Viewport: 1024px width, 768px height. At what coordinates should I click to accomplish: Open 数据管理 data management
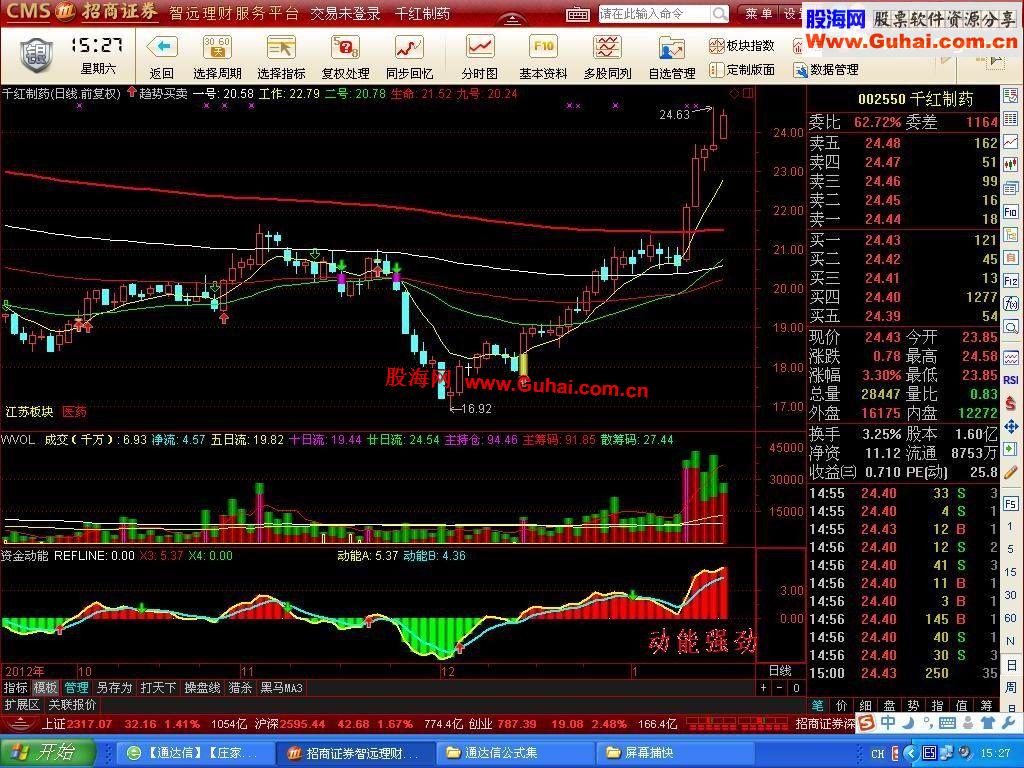point(825,69)
